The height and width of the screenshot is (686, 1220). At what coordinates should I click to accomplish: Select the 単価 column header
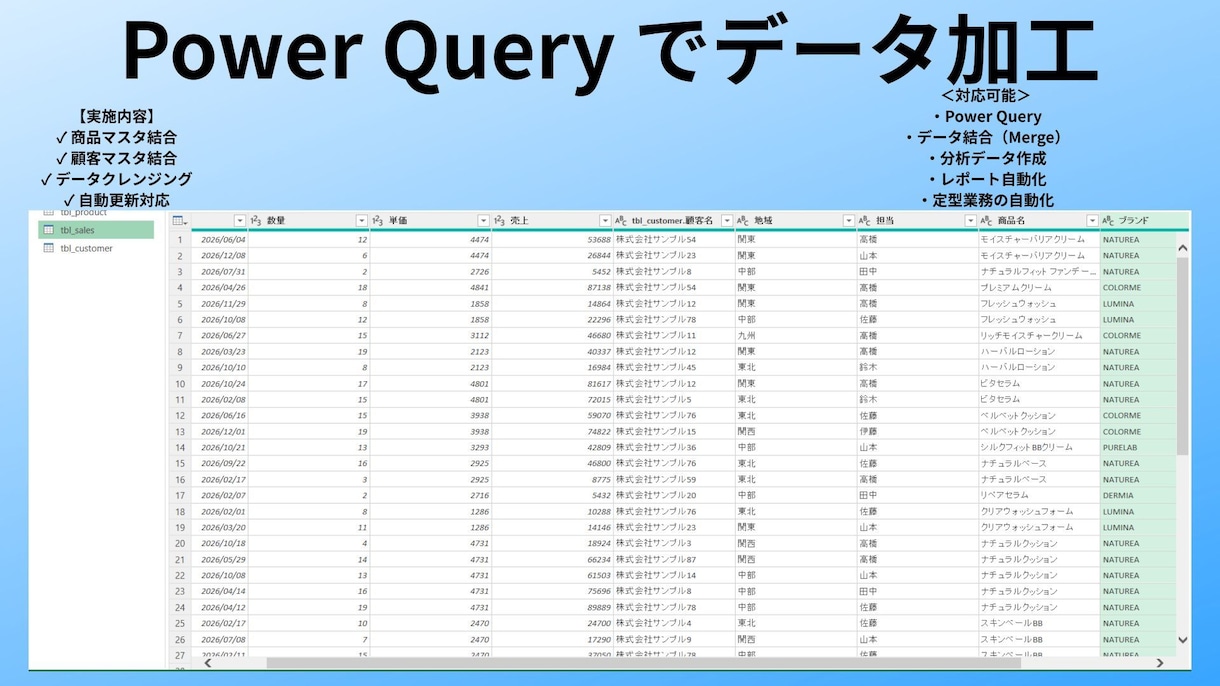[430, 220]
